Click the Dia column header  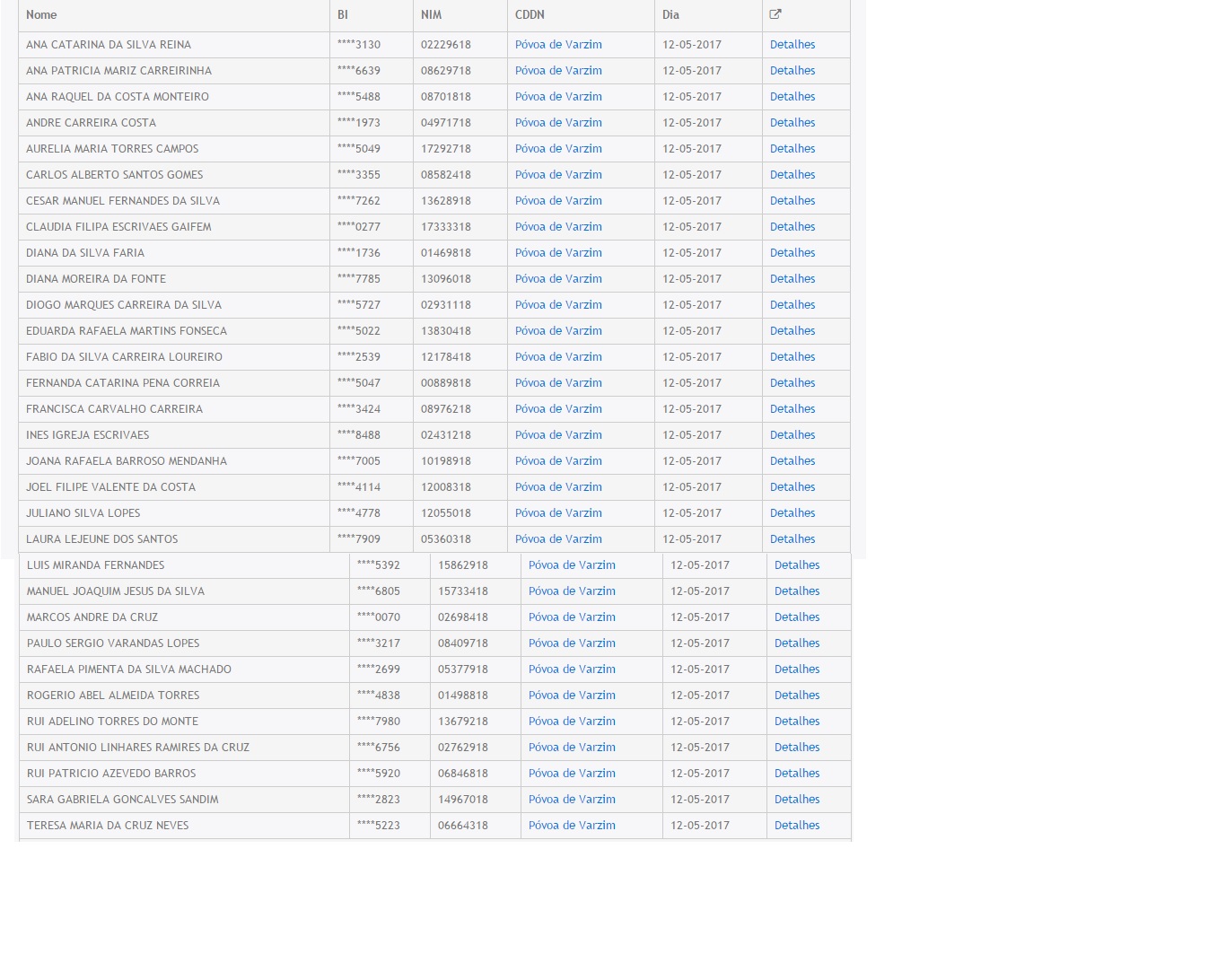tap(670, 15)
